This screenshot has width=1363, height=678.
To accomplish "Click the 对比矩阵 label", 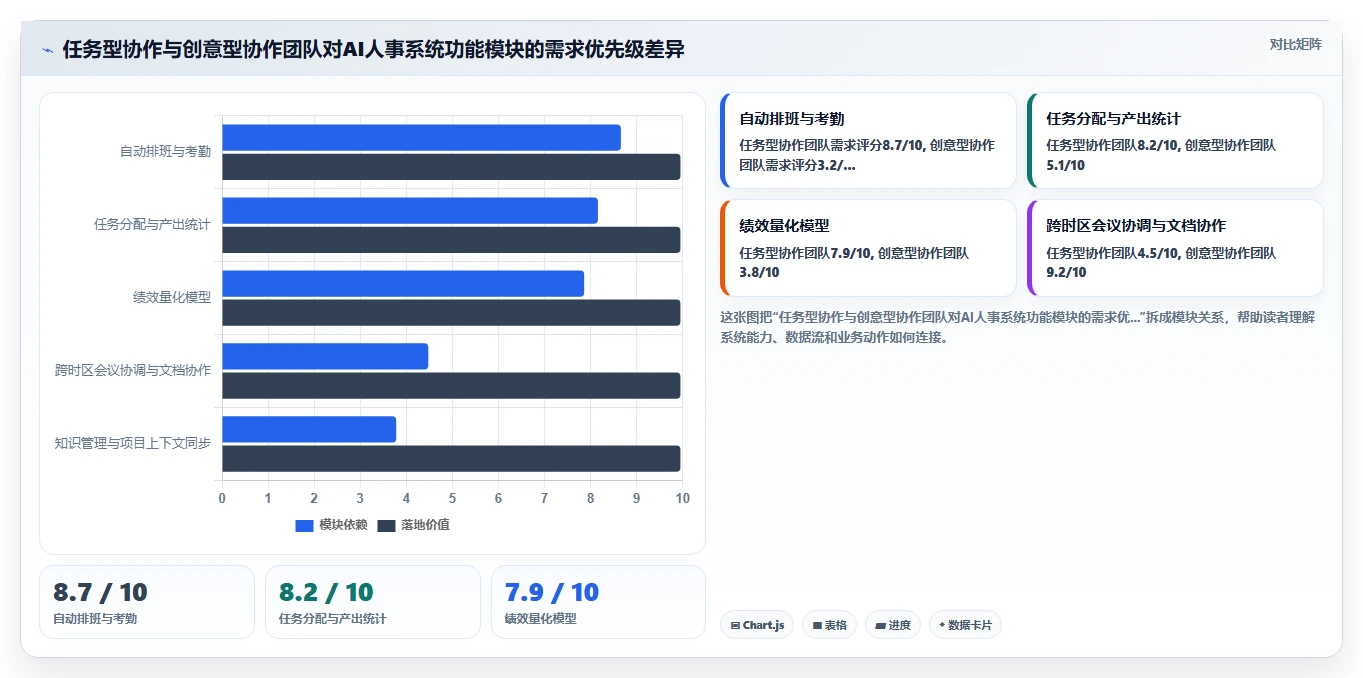I will click(1295, 44).
